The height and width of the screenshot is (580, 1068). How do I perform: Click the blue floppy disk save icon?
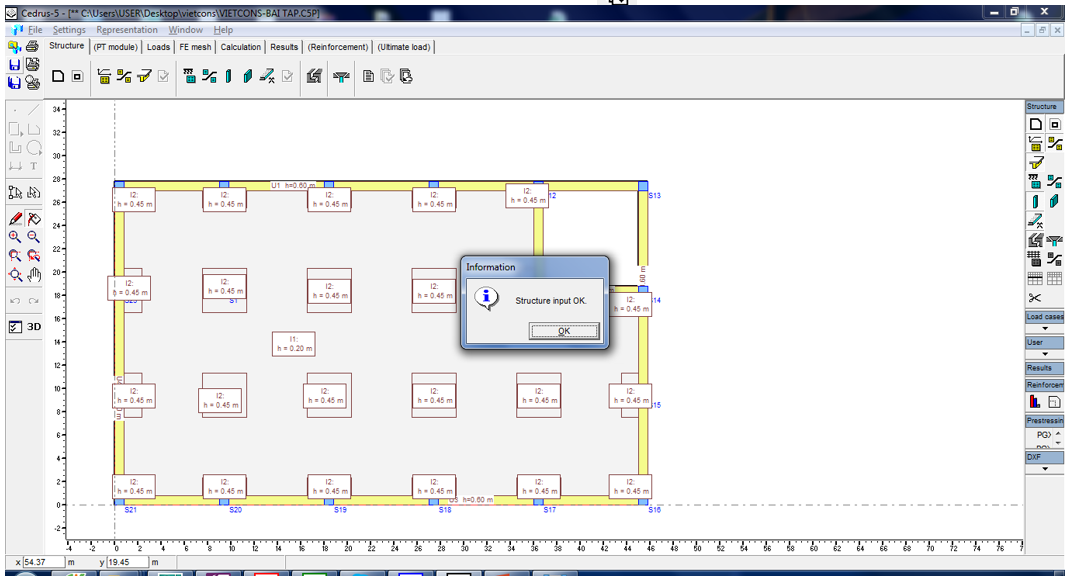click(x=14, y=65)
